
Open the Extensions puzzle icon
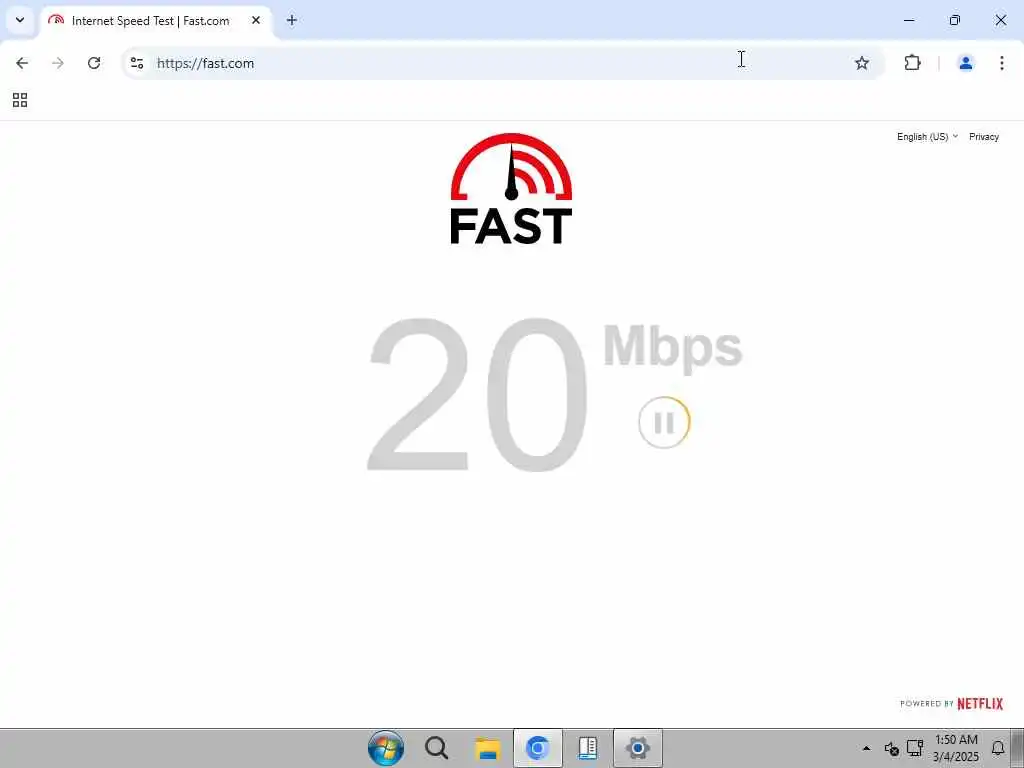(x=912, y=63)
